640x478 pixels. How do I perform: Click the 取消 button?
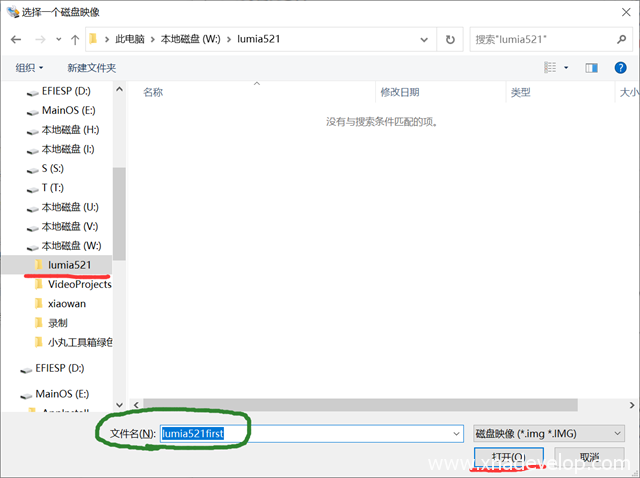pyautogui.click(x=587, y=458)
